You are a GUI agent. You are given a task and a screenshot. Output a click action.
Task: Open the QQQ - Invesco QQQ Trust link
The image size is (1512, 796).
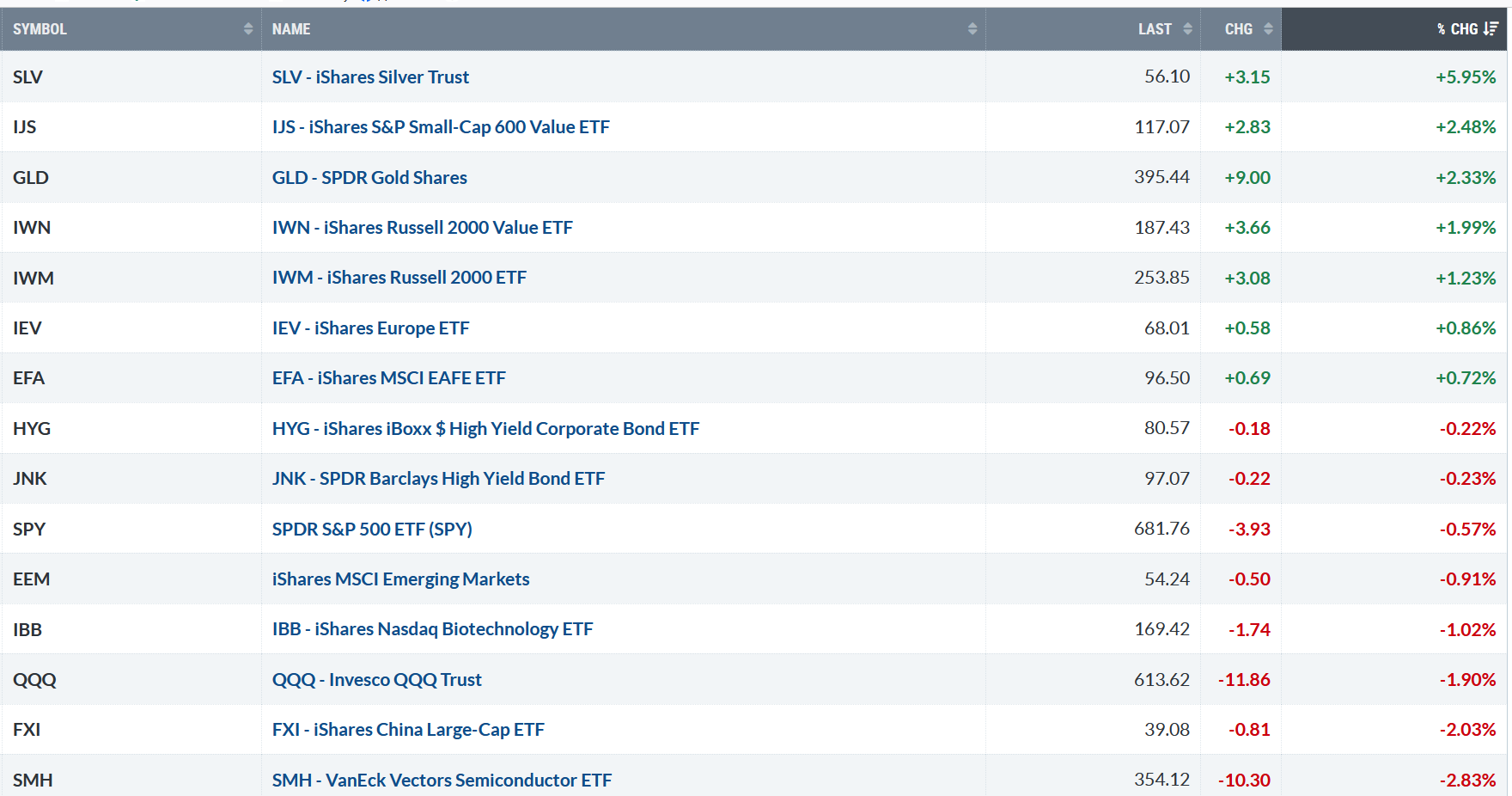click(376, 680)
